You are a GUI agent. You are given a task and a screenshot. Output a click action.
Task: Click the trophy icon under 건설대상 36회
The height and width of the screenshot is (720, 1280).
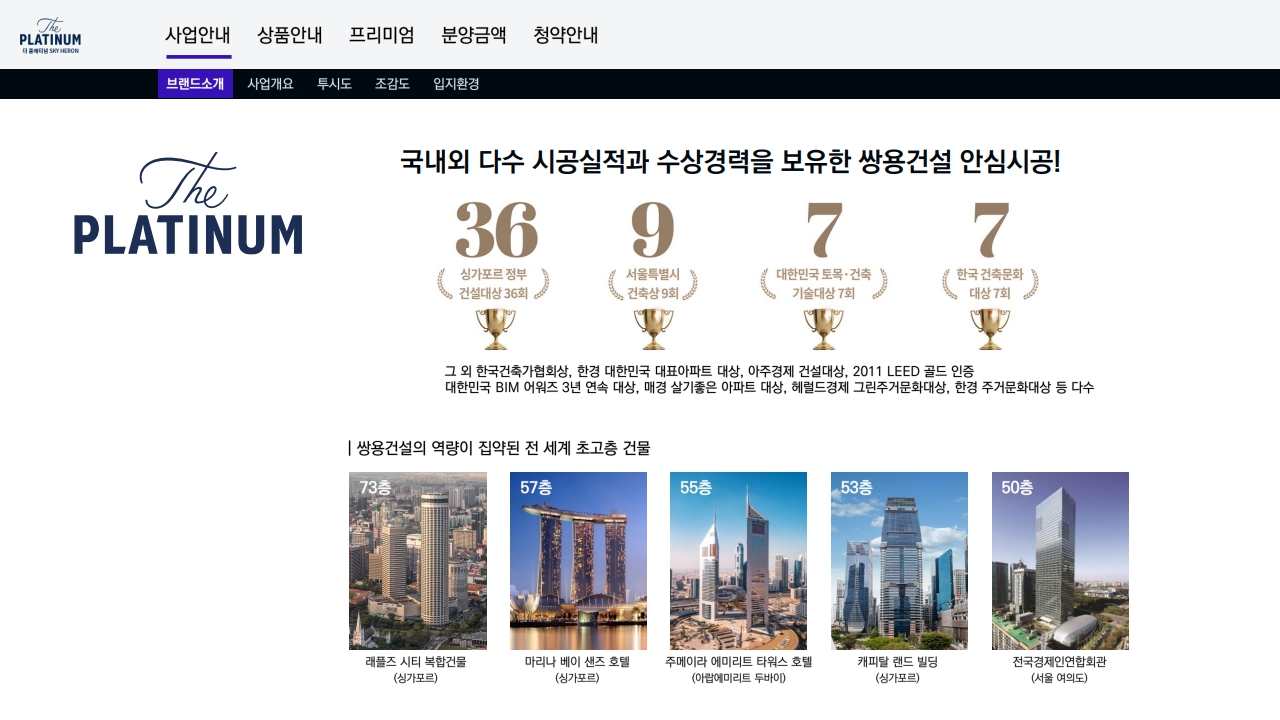(x=494, y=329)
